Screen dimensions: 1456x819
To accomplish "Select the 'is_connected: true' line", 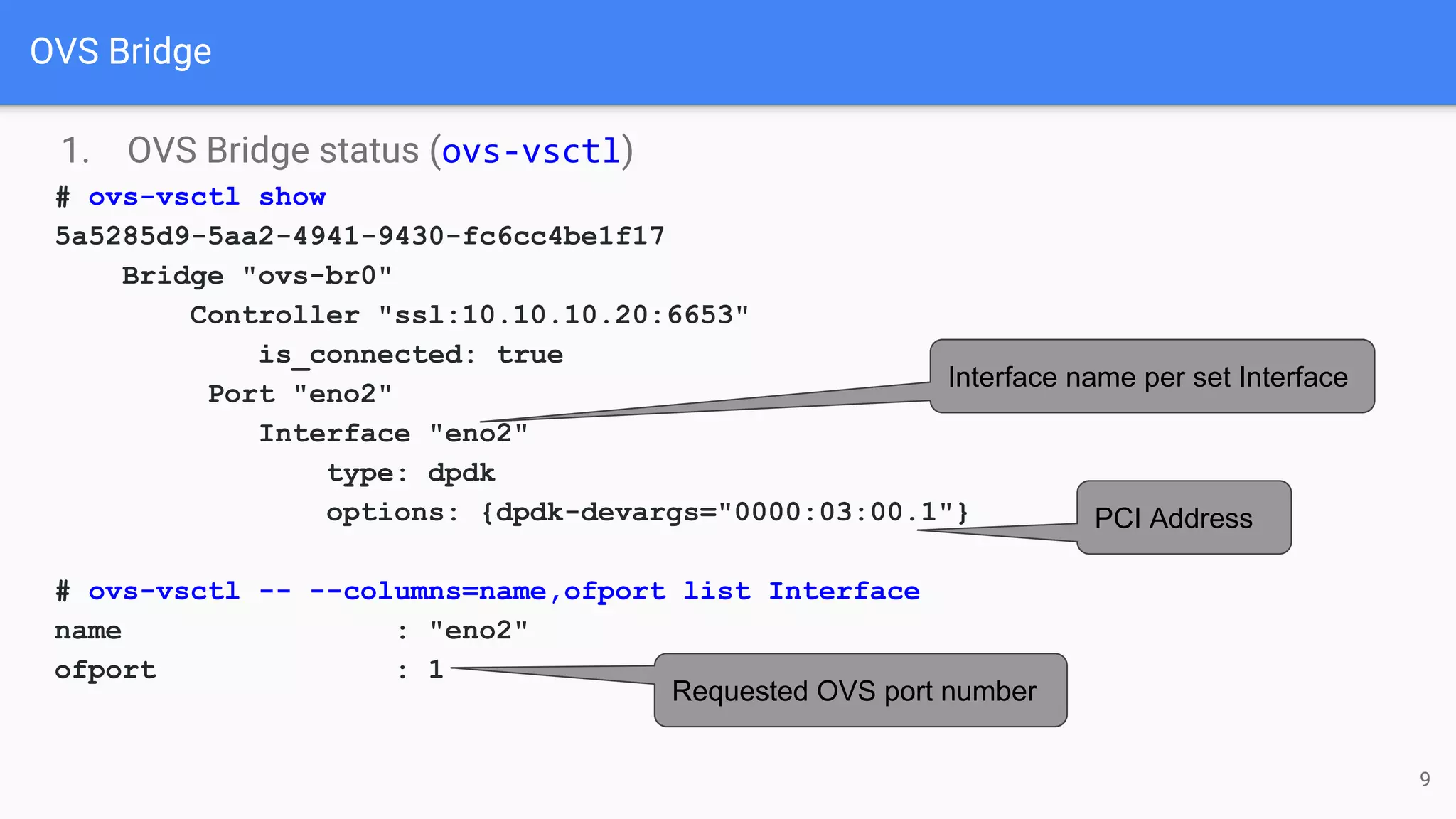I will point(411,355).
